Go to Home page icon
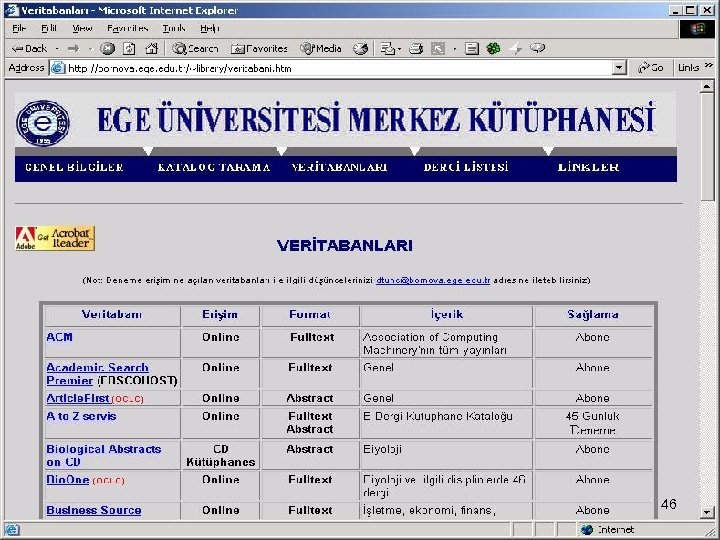This screenshot has width=720, height=540. [x=152, y=48]
